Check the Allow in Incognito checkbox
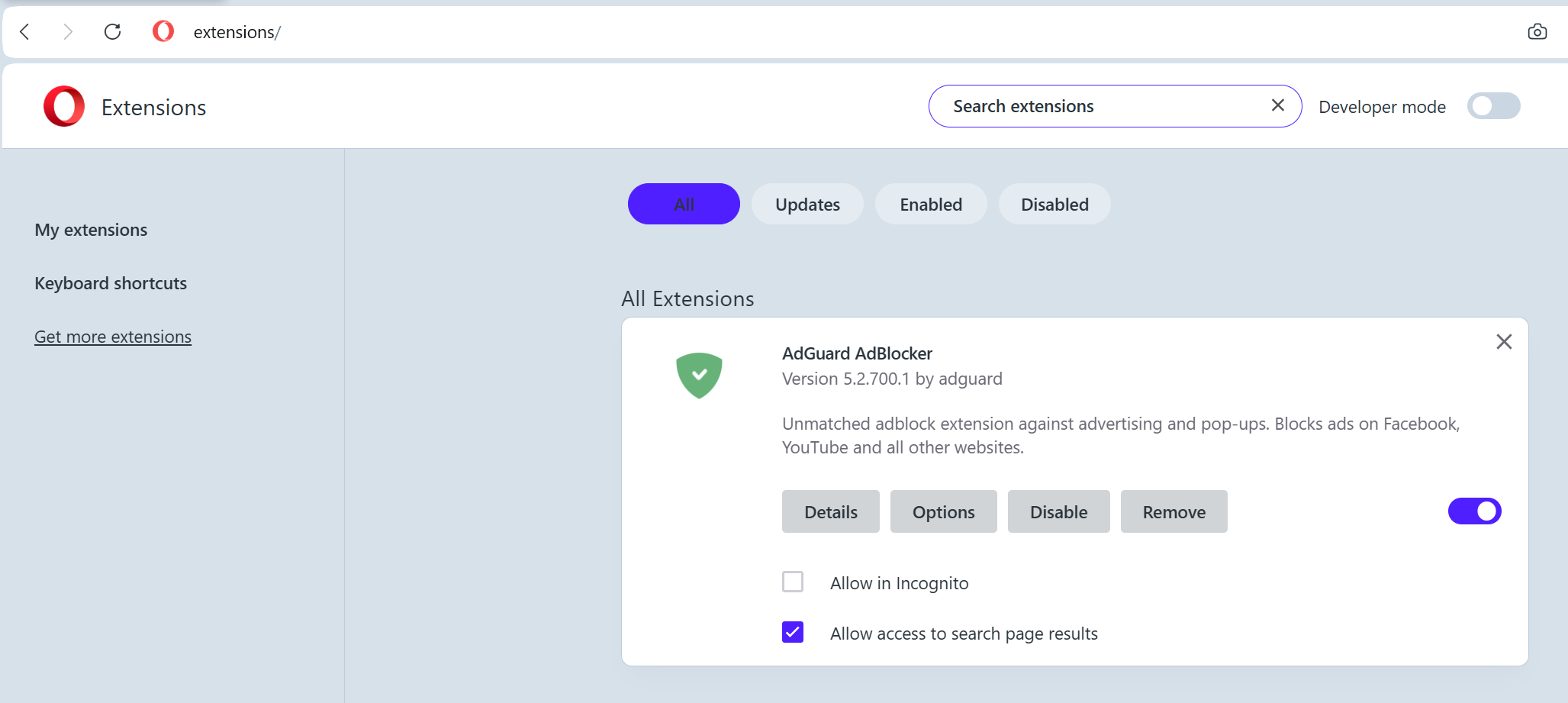 tap(793, 582)
